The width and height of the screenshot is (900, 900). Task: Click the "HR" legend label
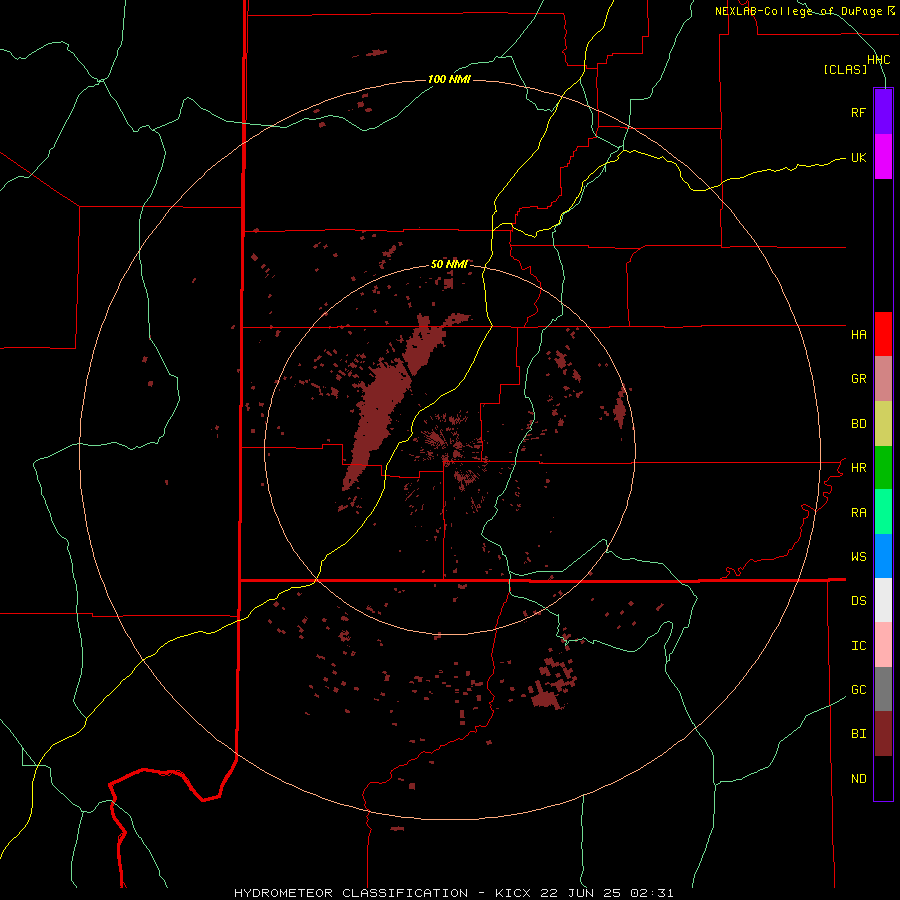[x=858, y=468]
